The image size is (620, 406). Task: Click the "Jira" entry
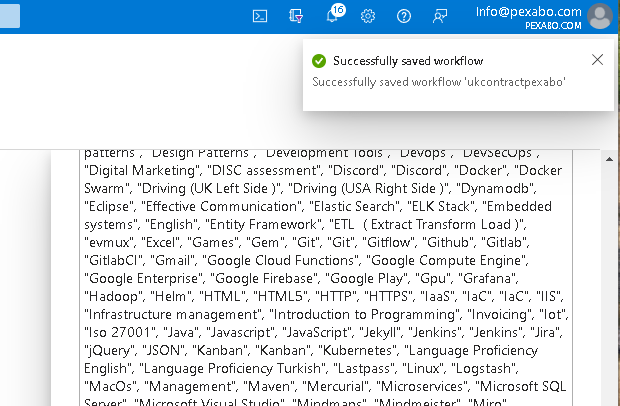[545, 332]
